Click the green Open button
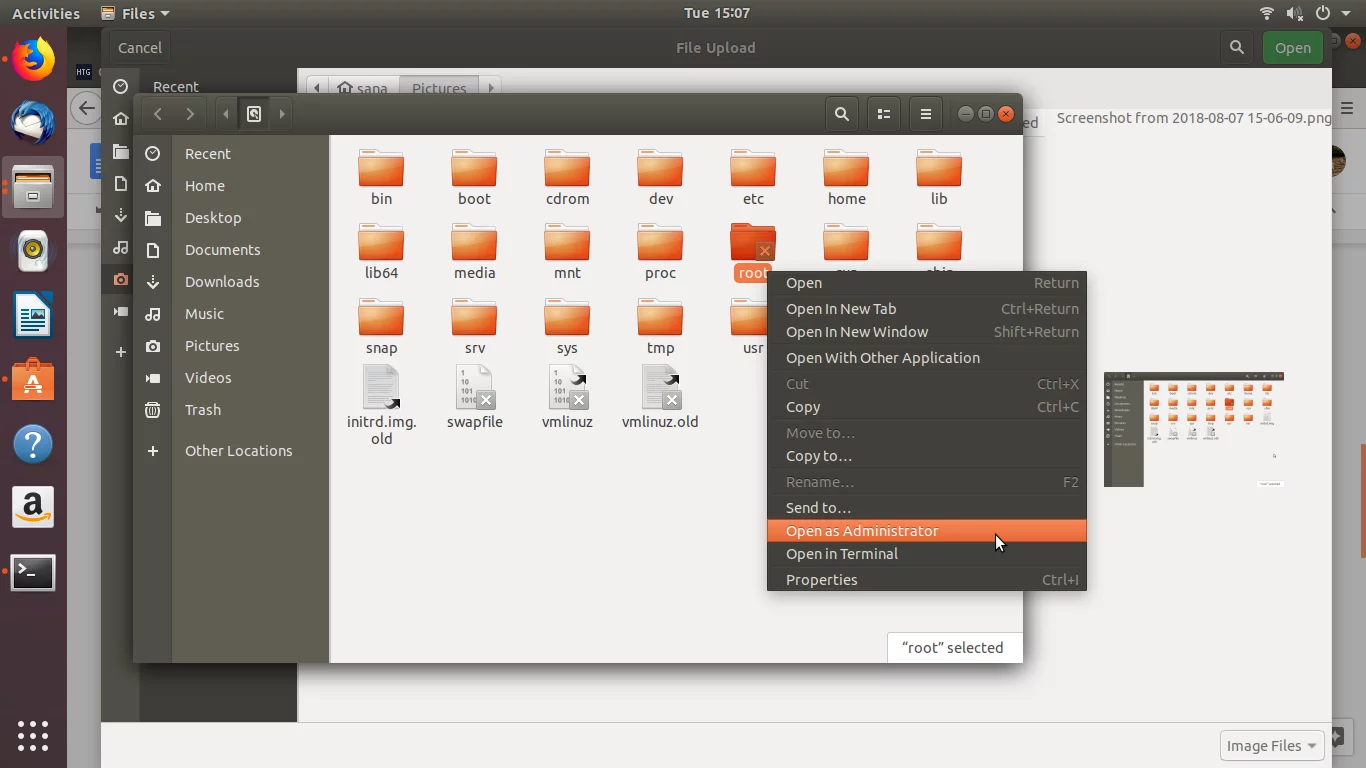This screenshot has width=1366, height=768. coord(1292,48)
